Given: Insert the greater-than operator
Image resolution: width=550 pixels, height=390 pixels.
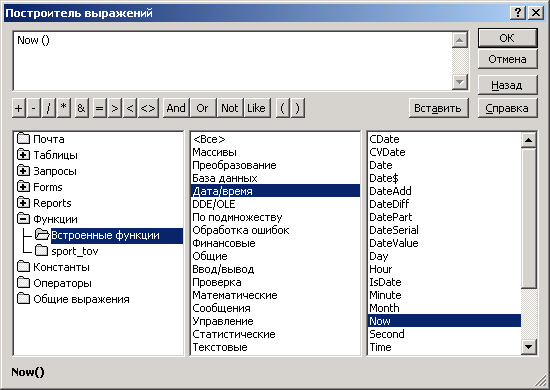Looking at the screenshot, I should point(115,108).
